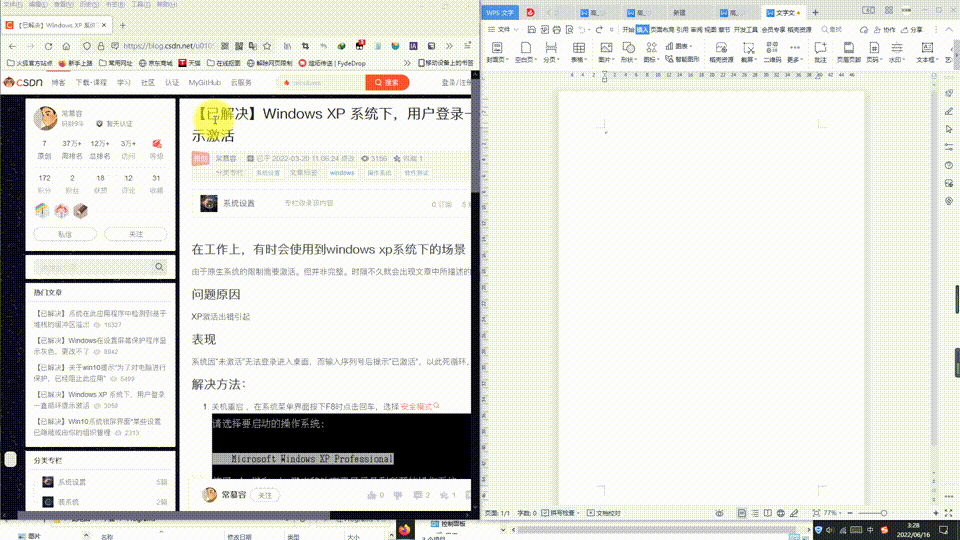Image resolution: width=960 pixels, height=540 pixels.
Task: Switch to reading view in WPS
Action: click(768, 513)
